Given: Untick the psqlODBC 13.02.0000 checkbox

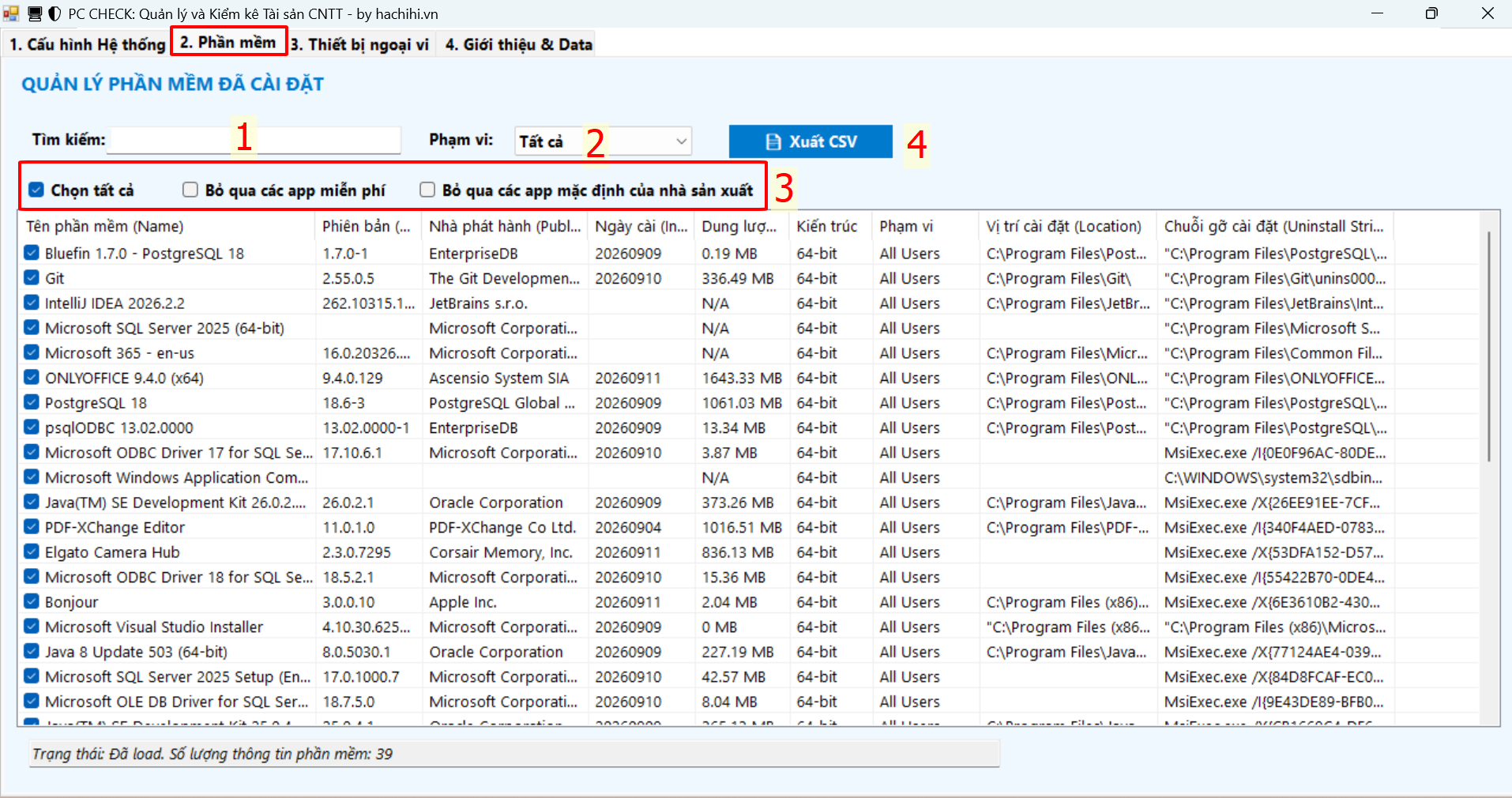Looking at the screenshot, I should click(32, 427).
